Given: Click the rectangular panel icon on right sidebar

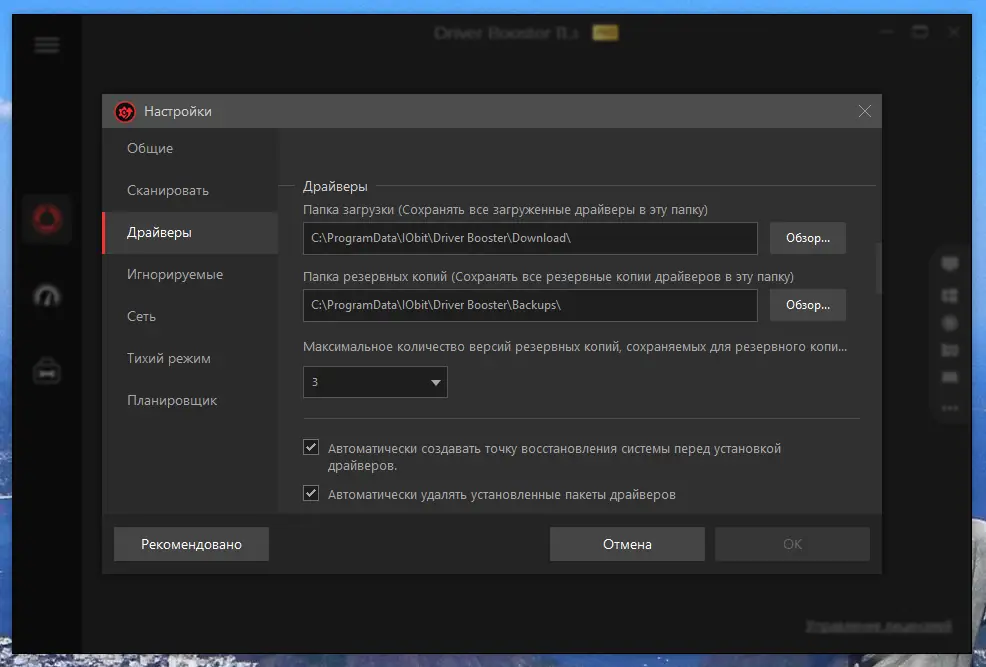Looking at the screenshot, I should pos(949,378).
